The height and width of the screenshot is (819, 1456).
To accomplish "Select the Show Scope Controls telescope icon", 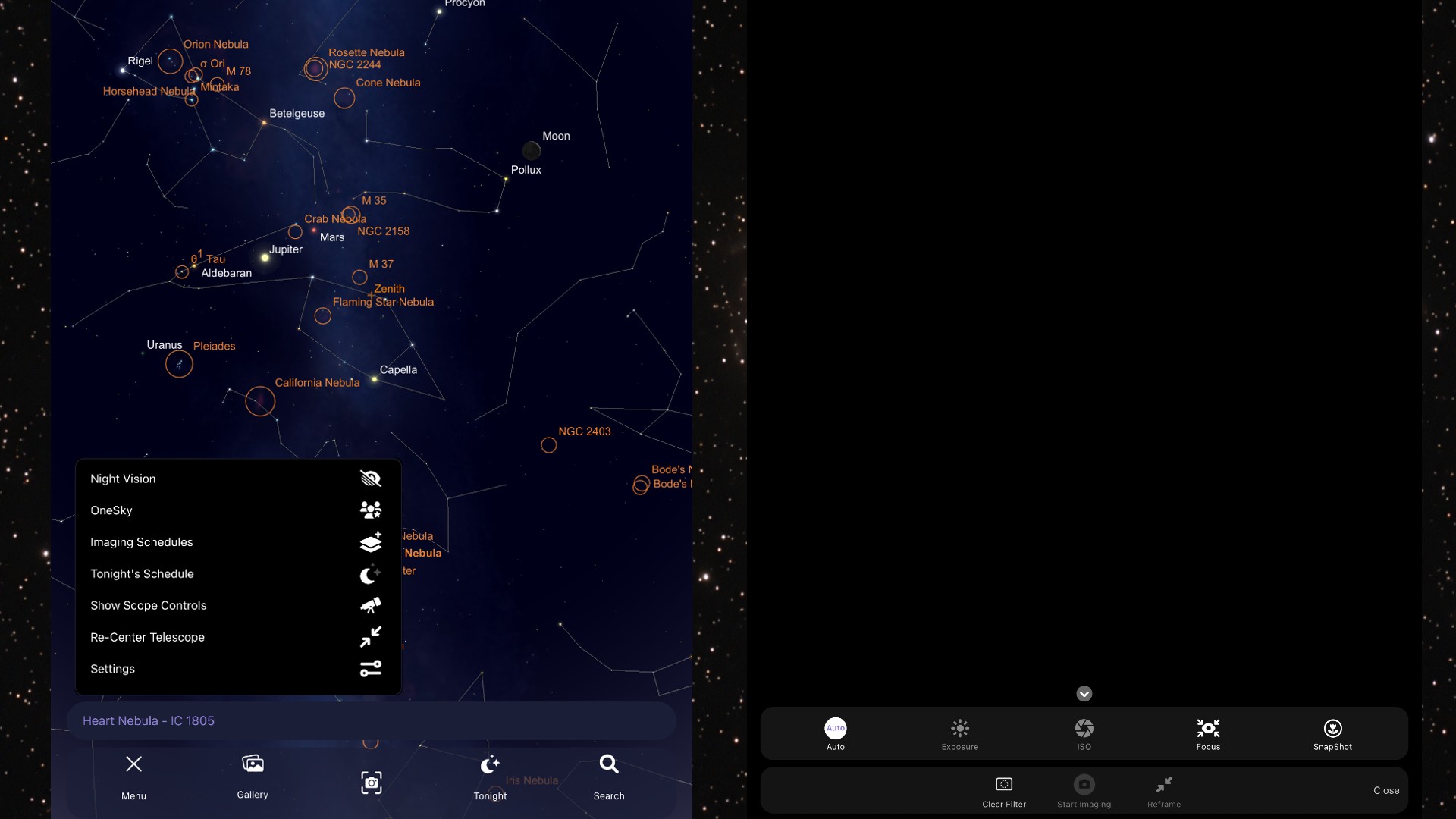I will [370, 607].
